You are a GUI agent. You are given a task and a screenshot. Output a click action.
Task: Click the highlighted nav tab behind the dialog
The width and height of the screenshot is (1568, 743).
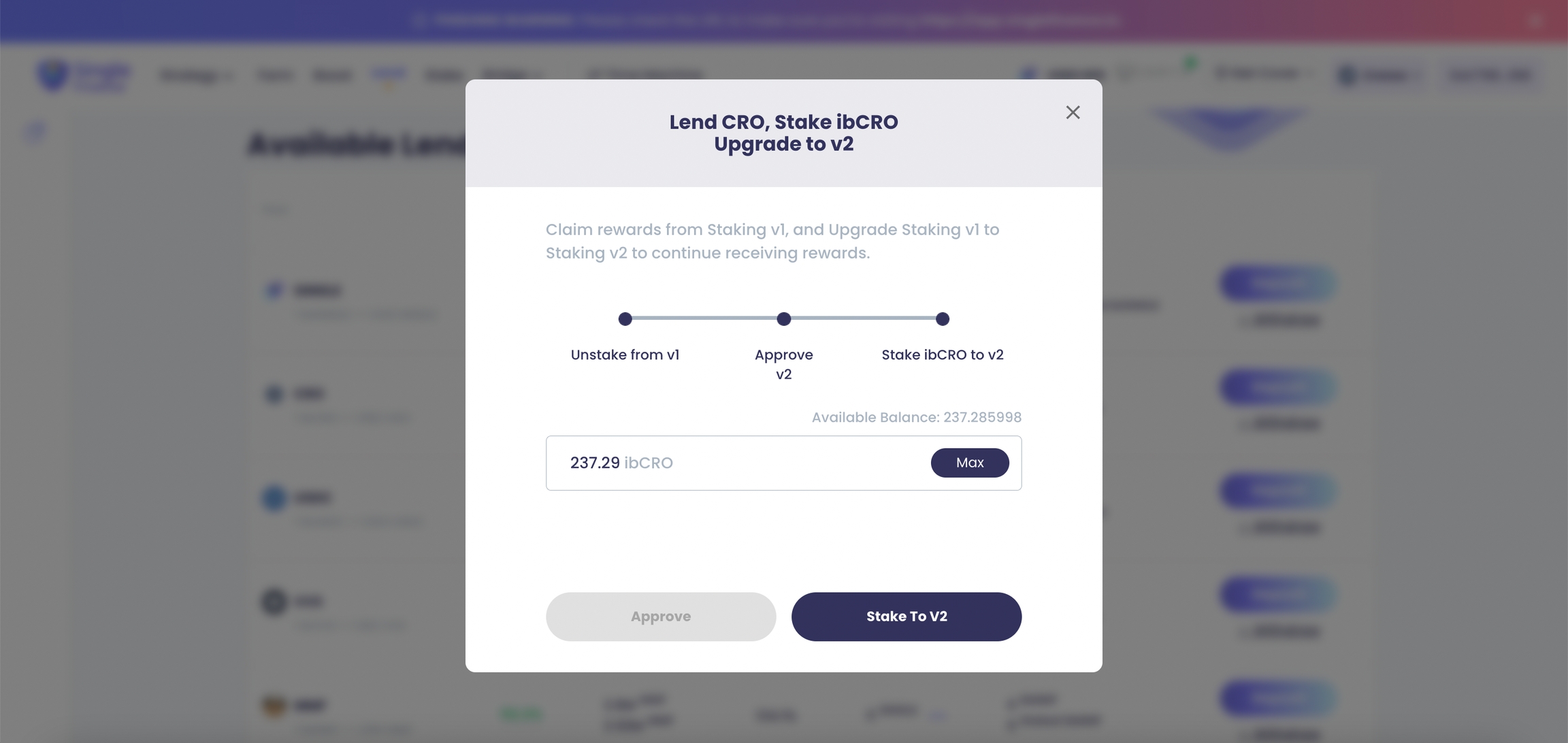(x=389, y=73)
